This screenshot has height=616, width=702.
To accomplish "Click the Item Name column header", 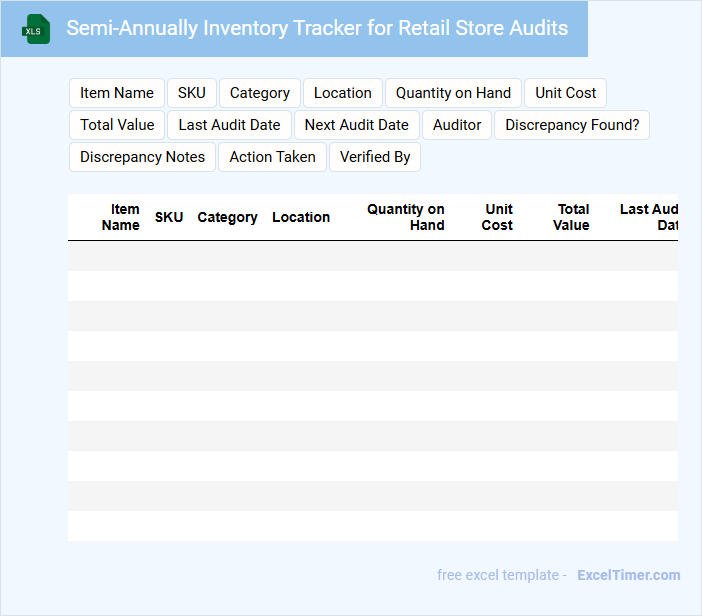I will [121, 217].
